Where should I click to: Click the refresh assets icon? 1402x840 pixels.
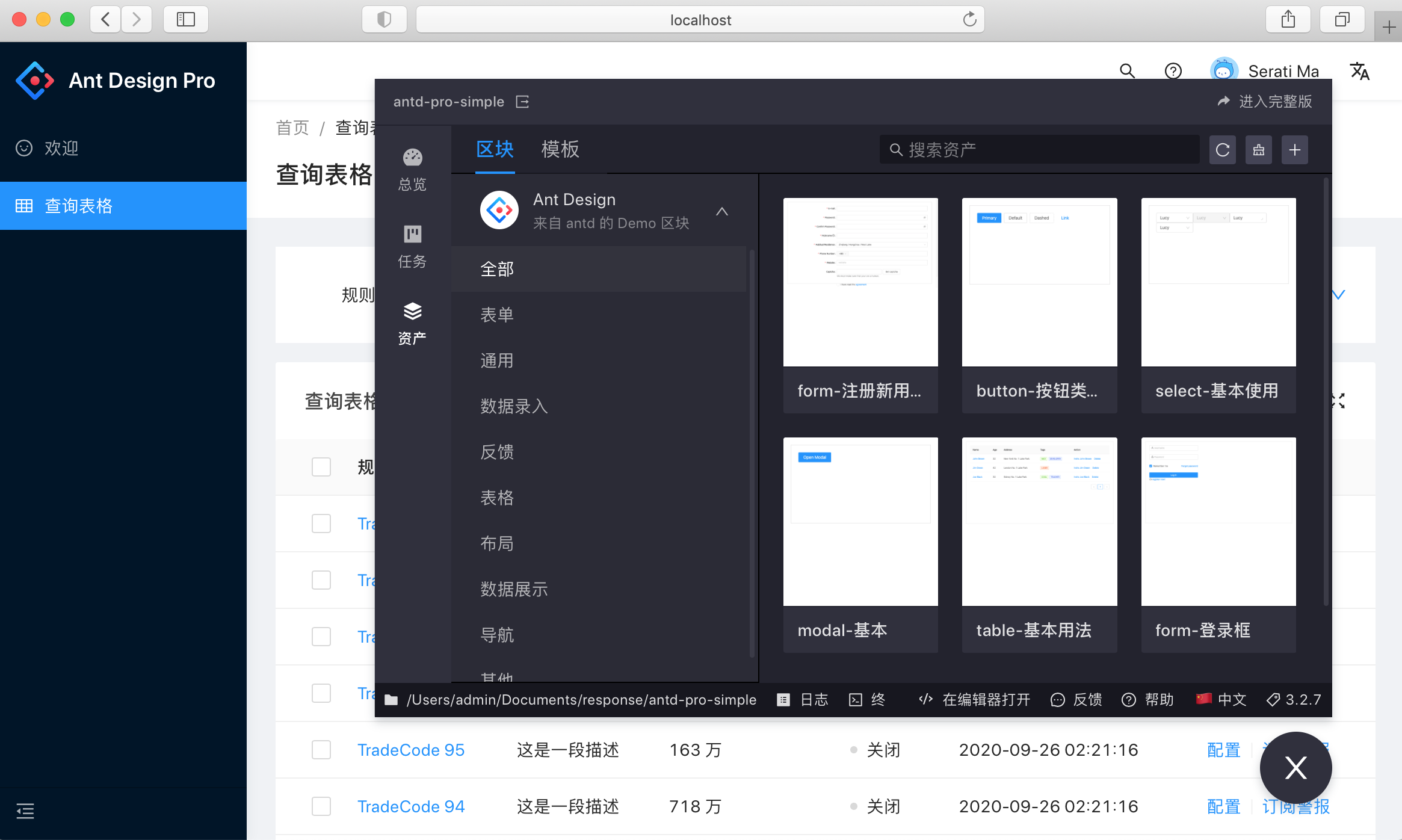click(x=1222, y=150)
